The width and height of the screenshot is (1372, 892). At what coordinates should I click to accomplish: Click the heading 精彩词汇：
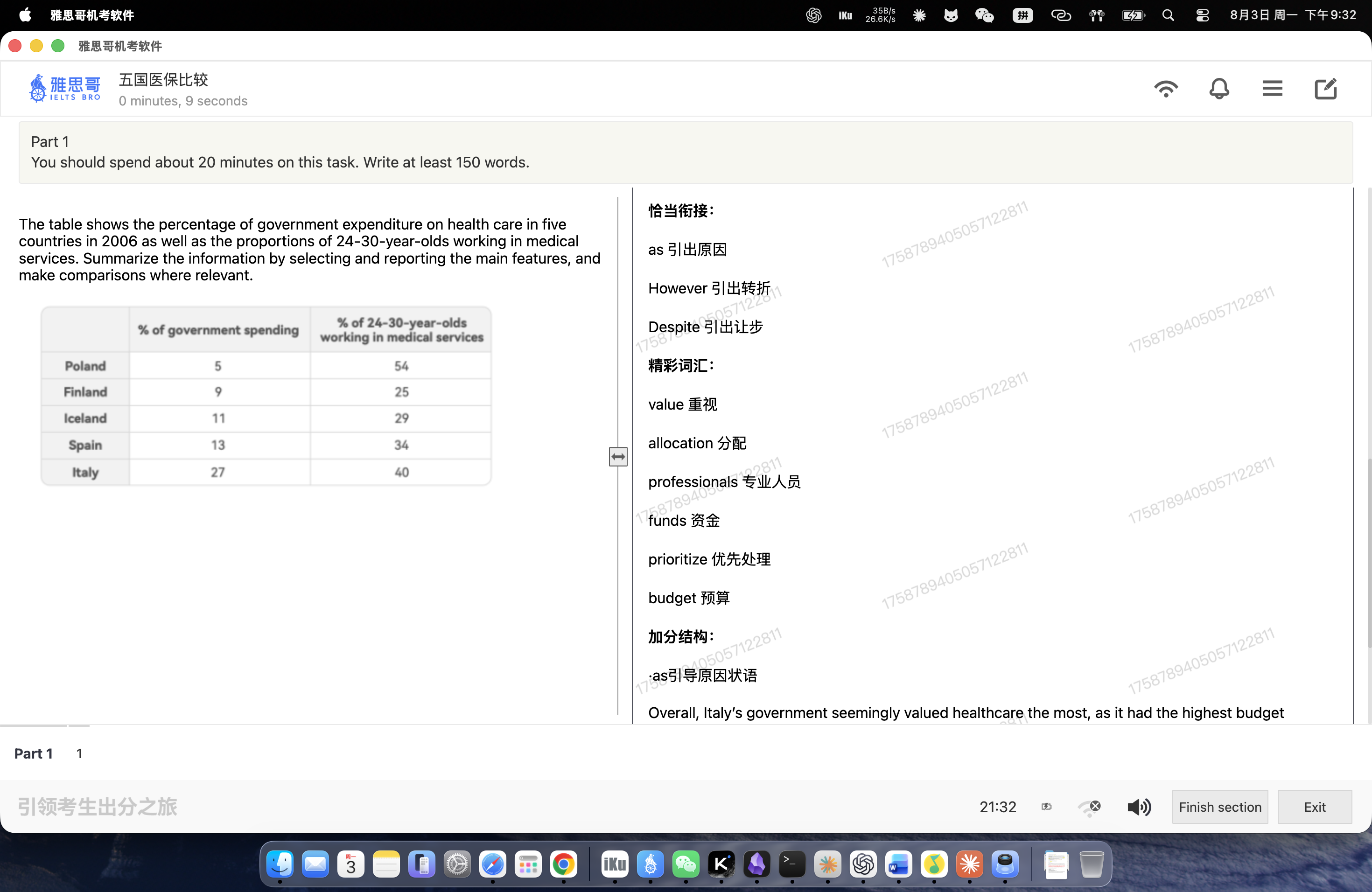pos(681,365)
